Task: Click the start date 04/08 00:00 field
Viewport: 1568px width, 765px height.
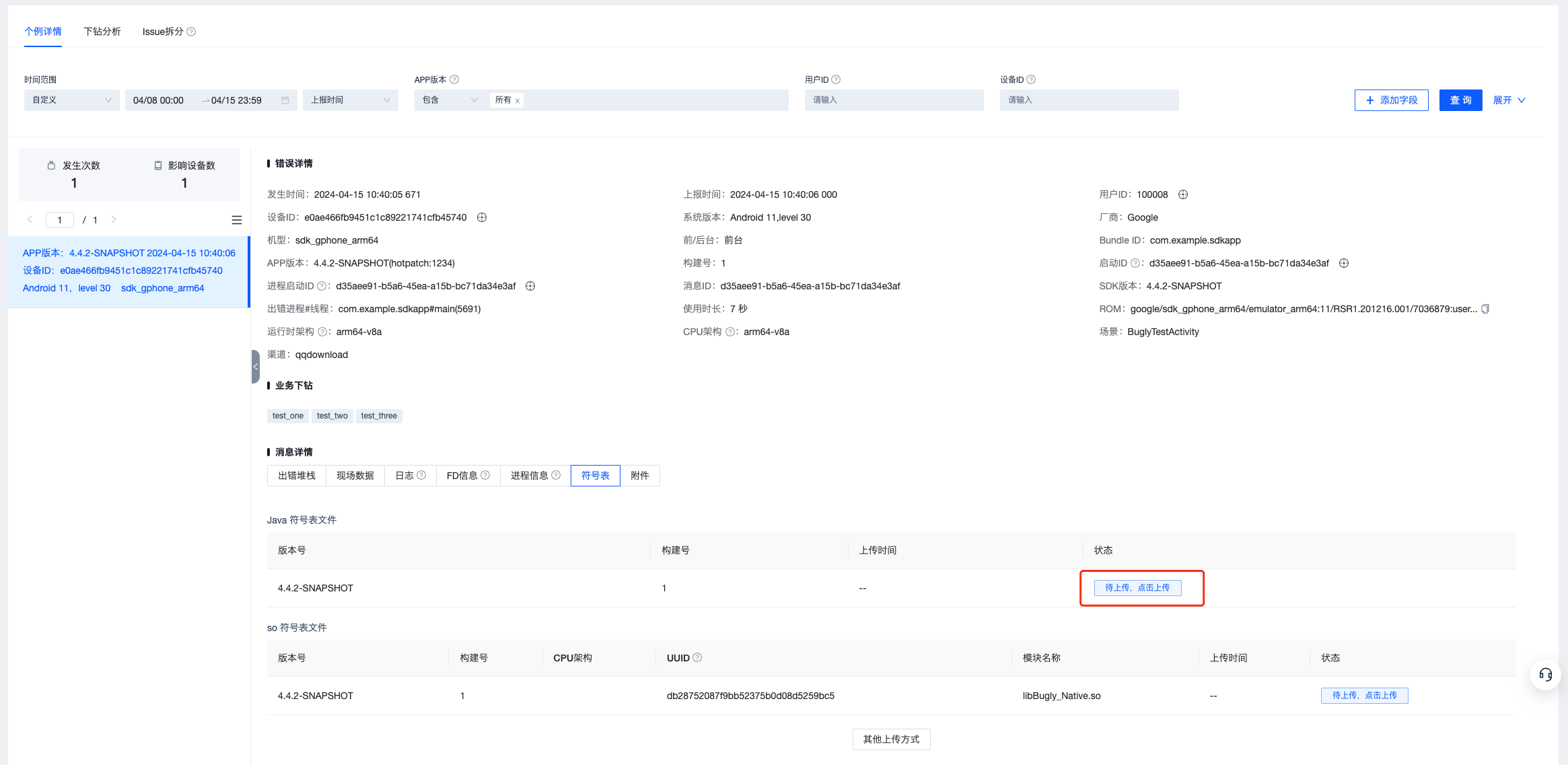Action: (159, 100)
